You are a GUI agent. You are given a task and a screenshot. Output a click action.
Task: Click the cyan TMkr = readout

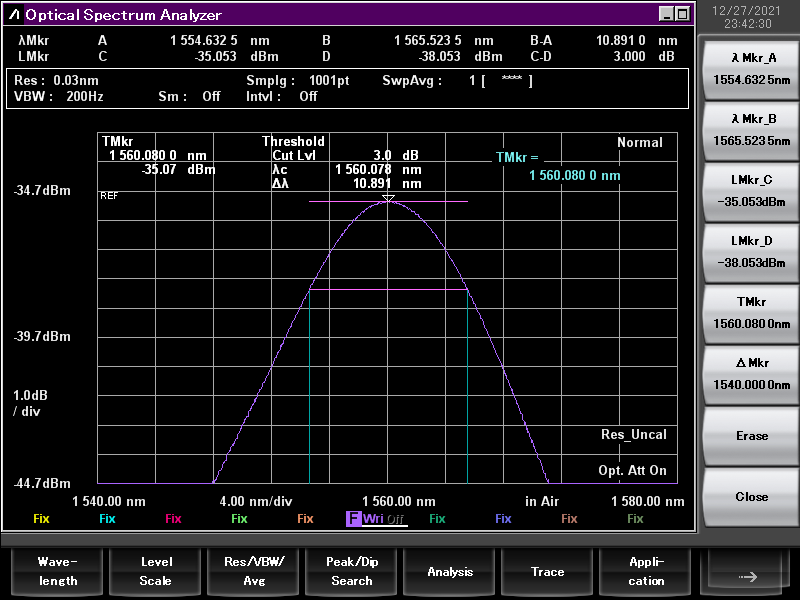click(558, 166)
